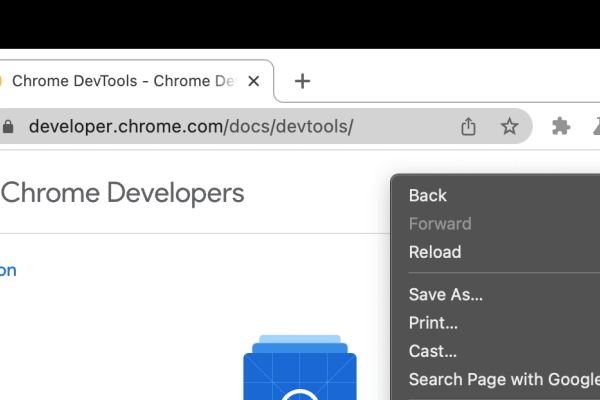The height and width of the screenshot is (400, 600).
Task: Open the Extensions puzzle icon
Action: pyautogui.click(x=561, y=126)
